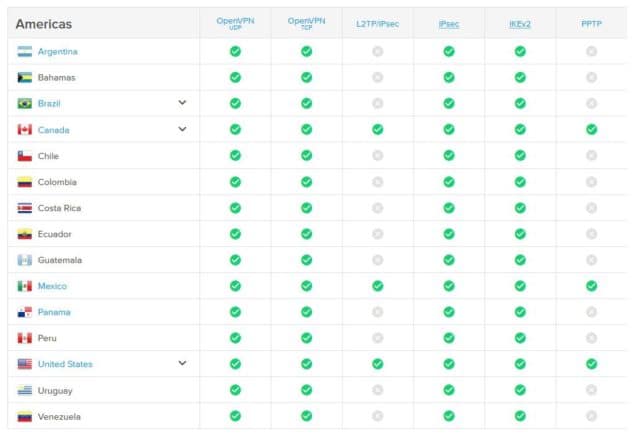Select the Bahamas row label
Screen dimensions: 640x437
[x=57, y=78]
